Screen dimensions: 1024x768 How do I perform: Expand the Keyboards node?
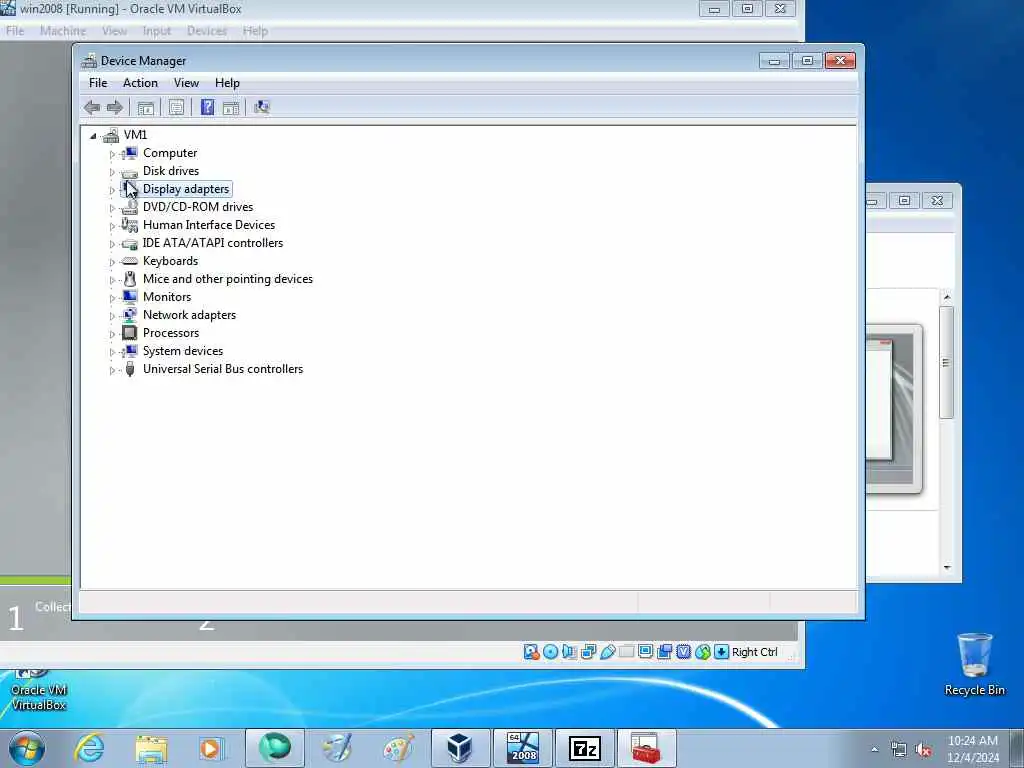(x=112, y=262)
